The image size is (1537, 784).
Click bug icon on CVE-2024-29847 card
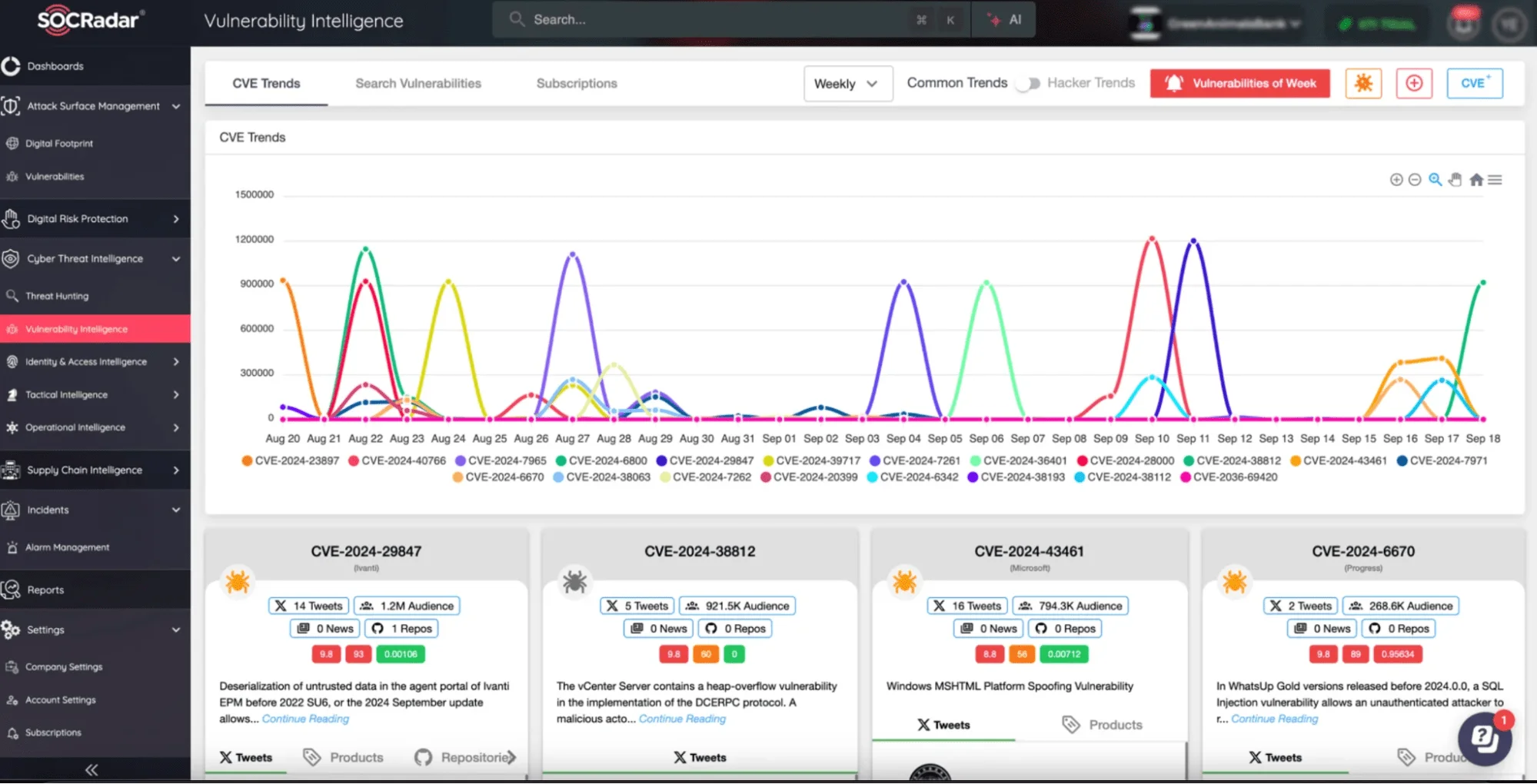coord(237,581)
